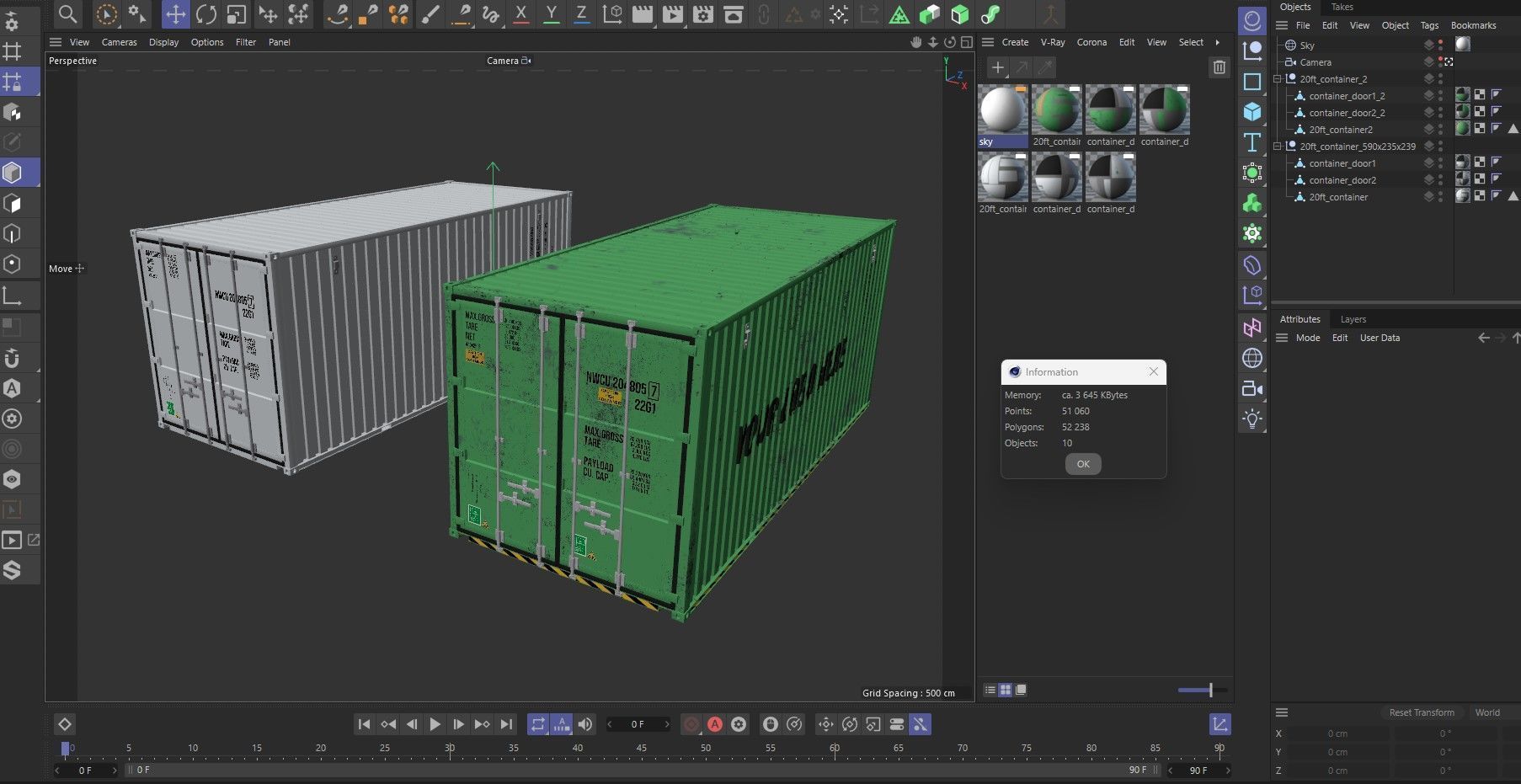Collapse the 20ft_container_2 tree node
1521x784 pixels.
[x=1278, y=78]
